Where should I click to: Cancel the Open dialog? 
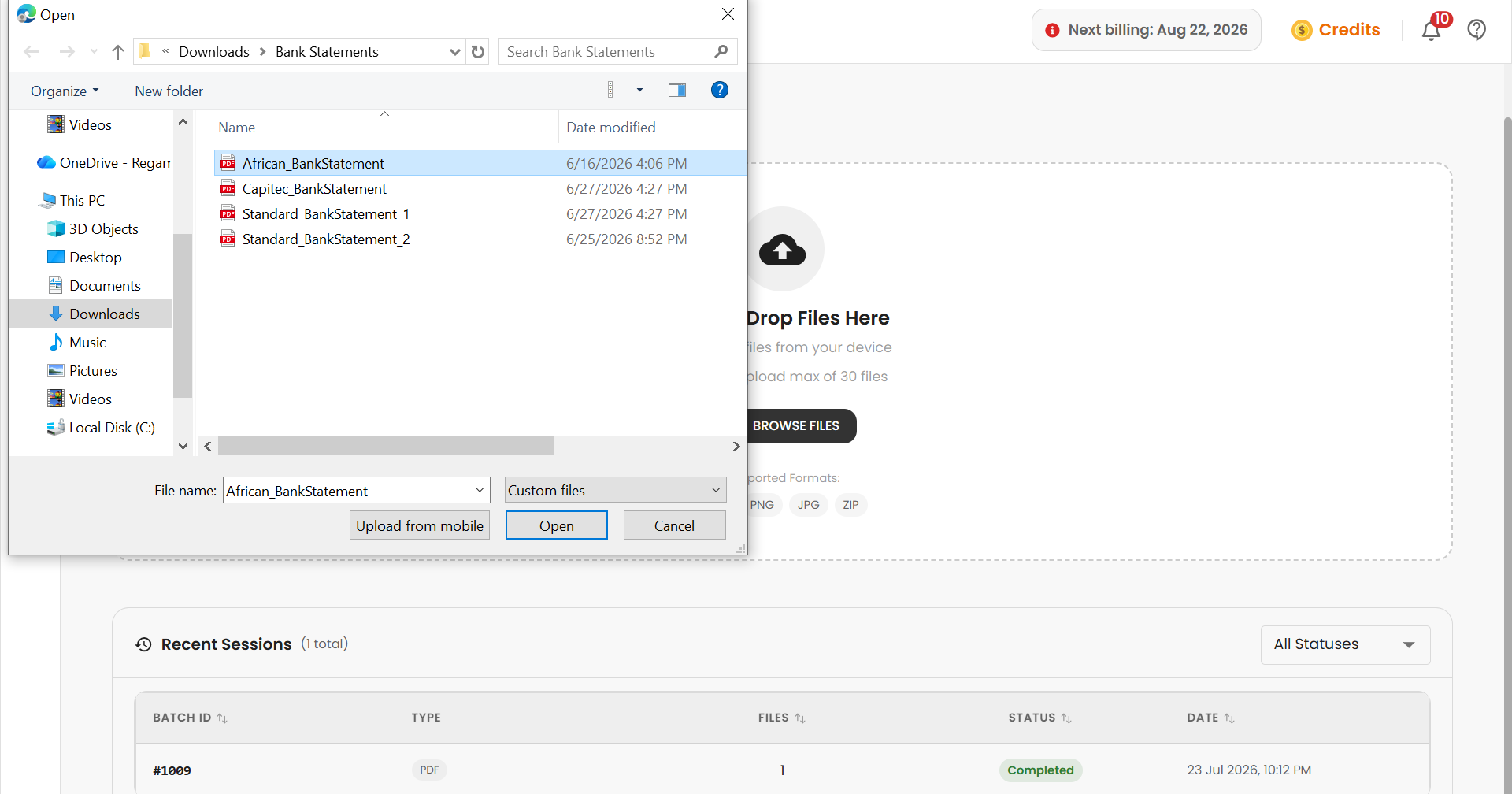[675, 525]
